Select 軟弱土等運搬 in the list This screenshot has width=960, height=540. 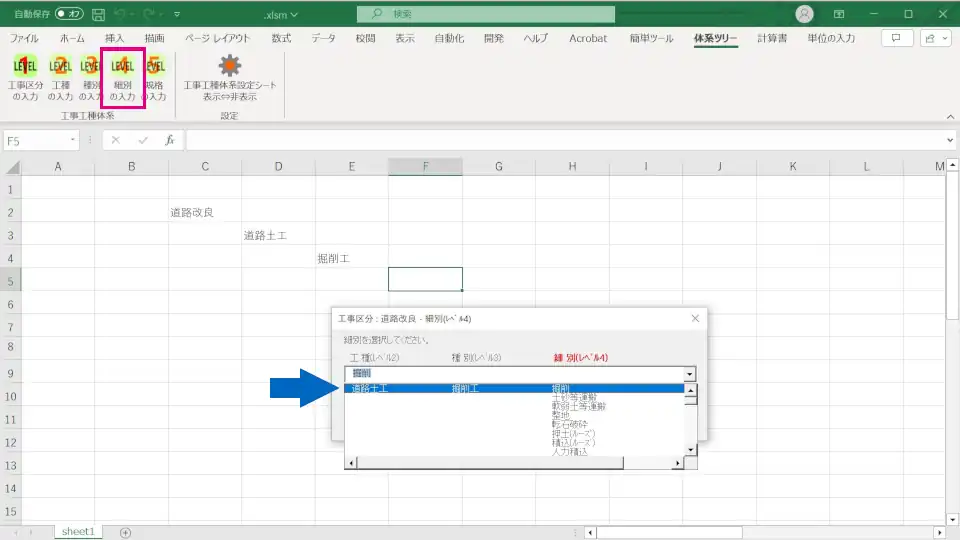point(579,406)
